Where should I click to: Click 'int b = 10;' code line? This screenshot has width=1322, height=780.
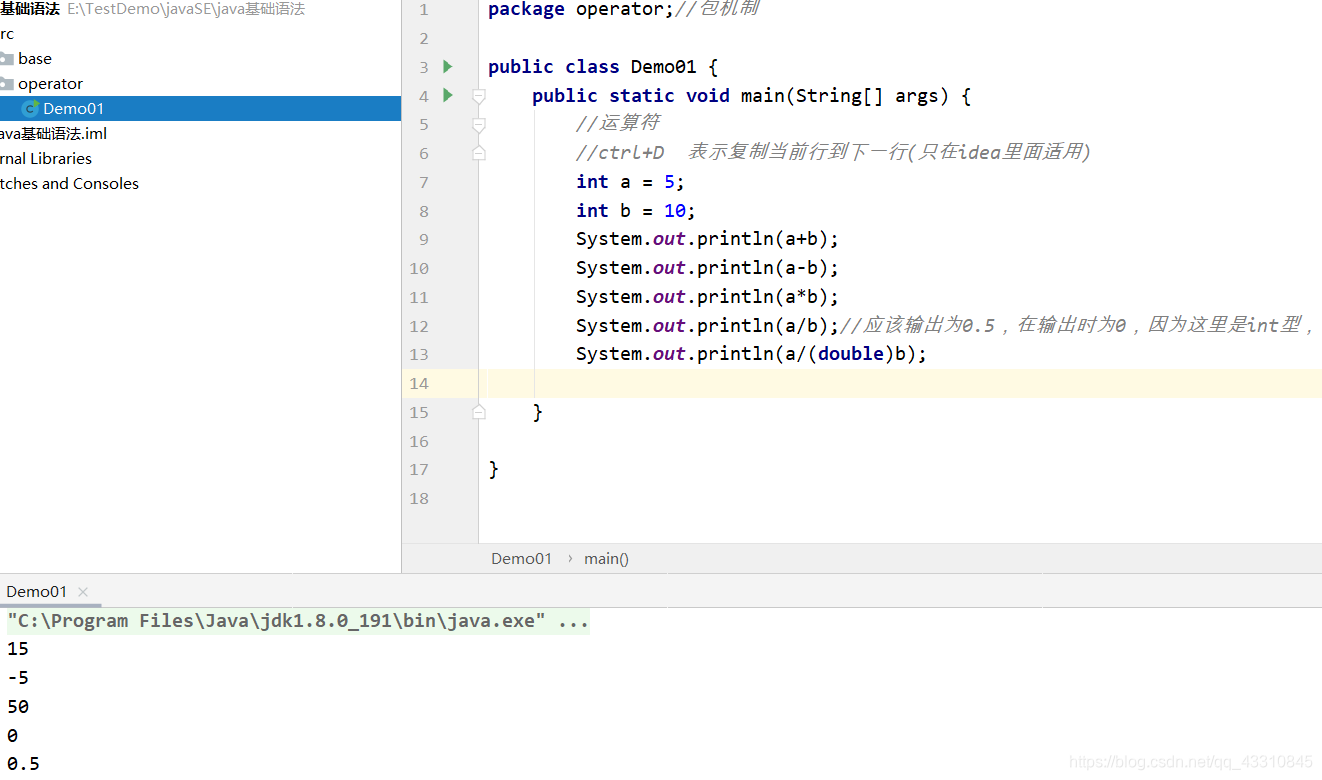[x=636, y=211]
